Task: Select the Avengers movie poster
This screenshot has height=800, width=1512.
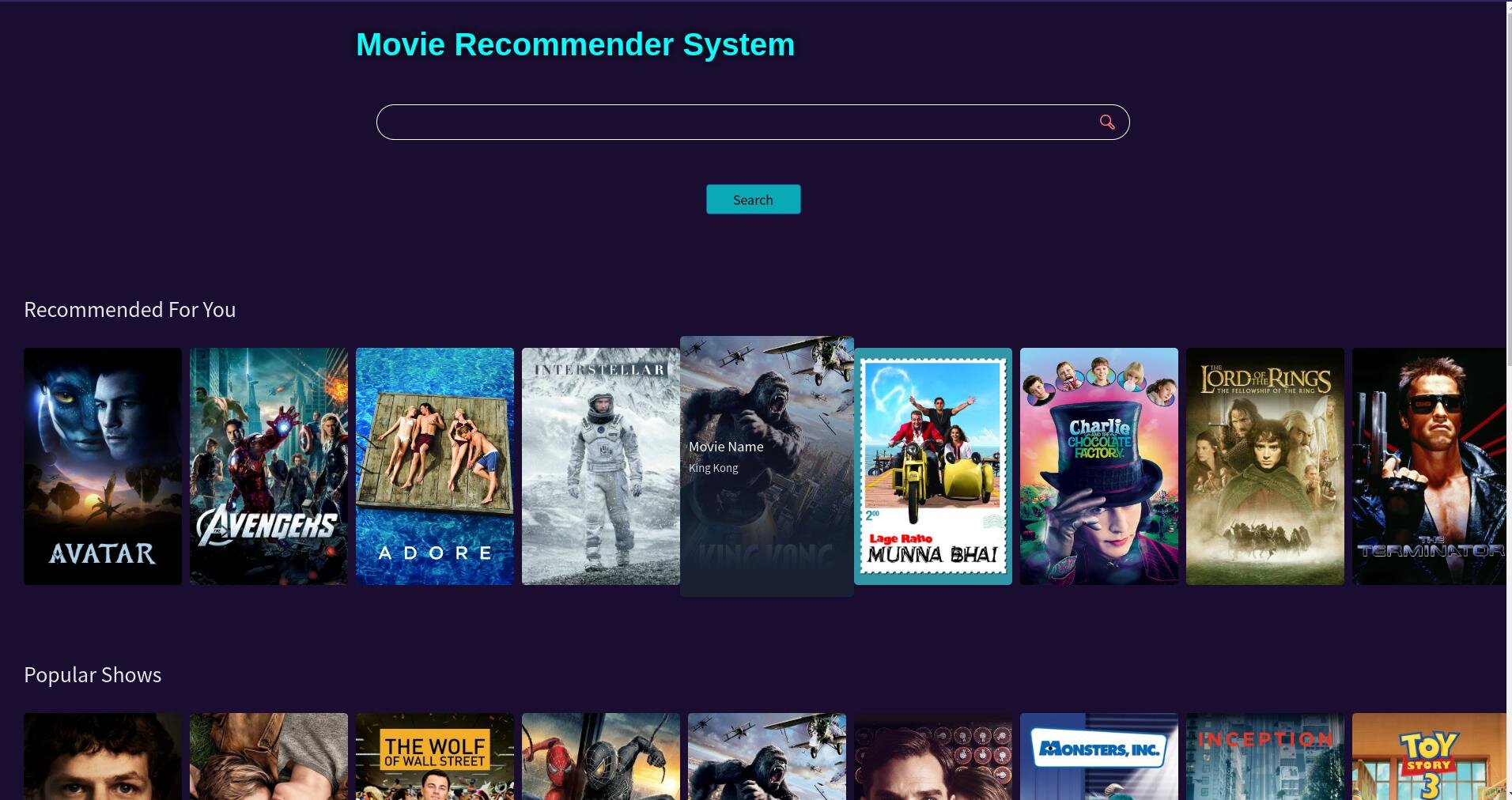Action: (x=269, y=466)
